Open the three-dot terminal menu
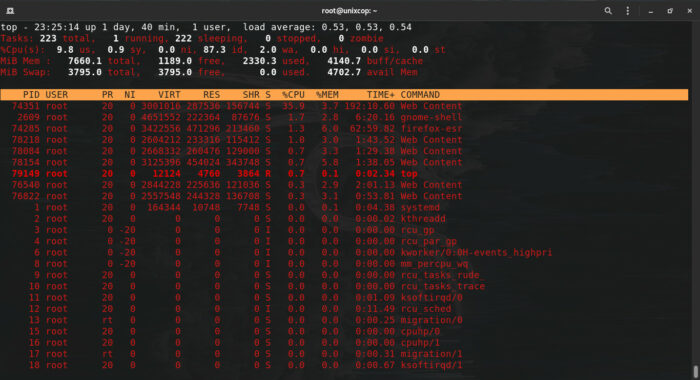The image size is (700, 380). (628, 11)
